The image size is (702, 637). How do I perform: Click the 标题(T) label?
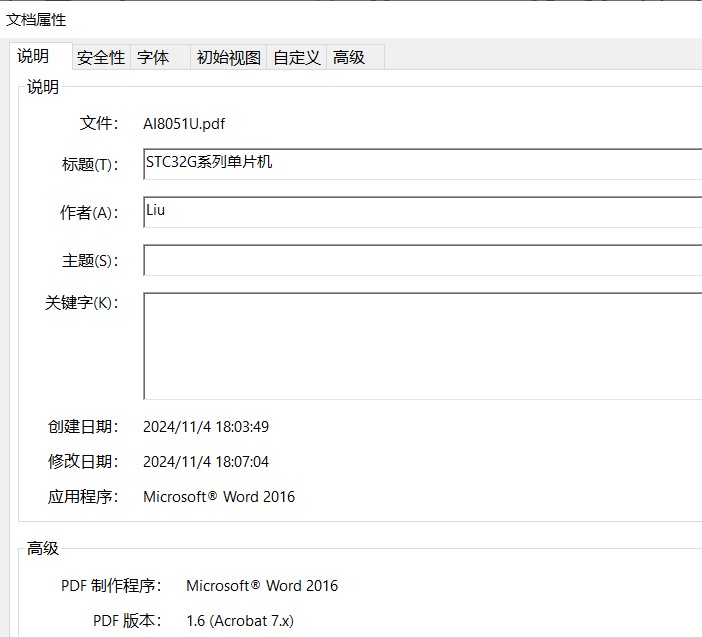coord(90,164)
